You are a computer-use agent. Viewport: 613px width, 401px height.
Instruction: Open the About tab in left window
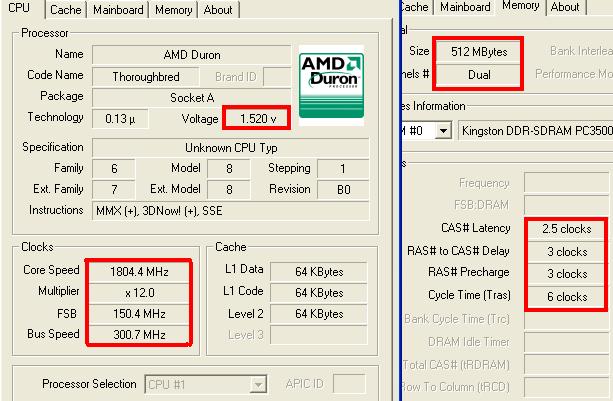[x=218, y=10]
